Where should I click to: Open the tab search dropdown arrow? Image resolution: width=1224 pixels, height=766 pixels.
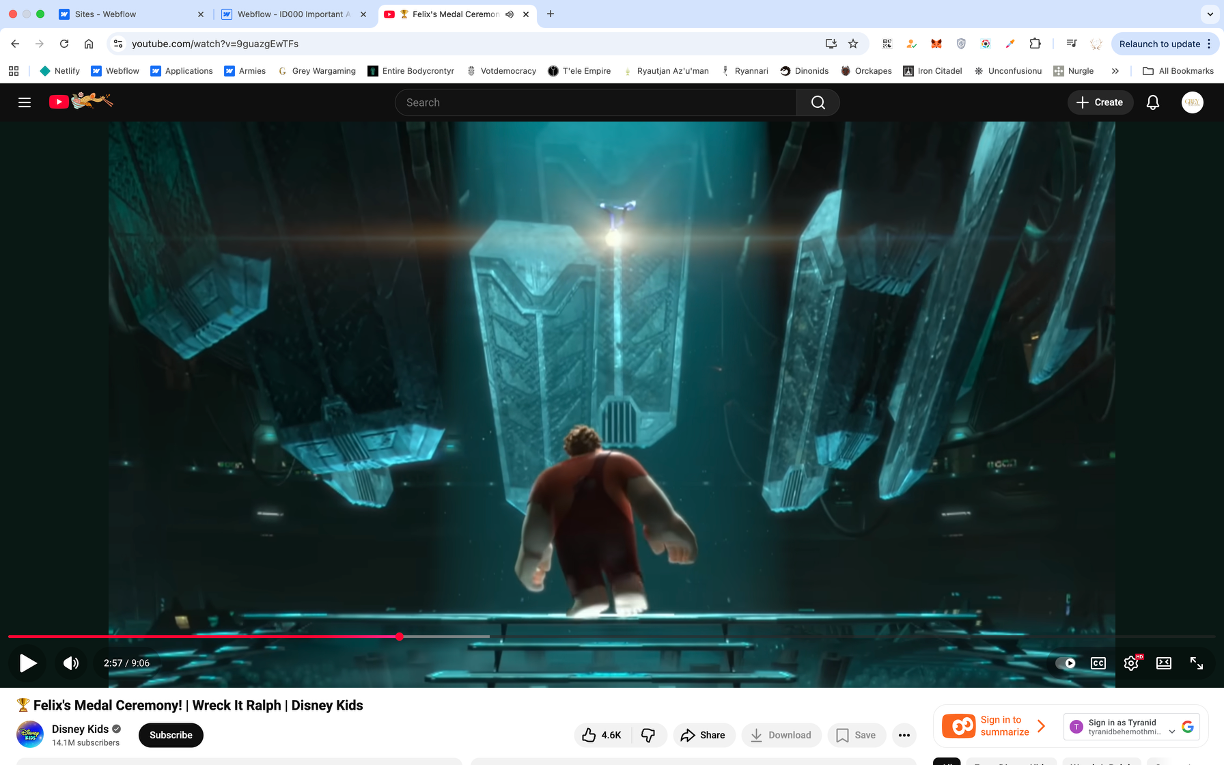(x=1209, y=14)
